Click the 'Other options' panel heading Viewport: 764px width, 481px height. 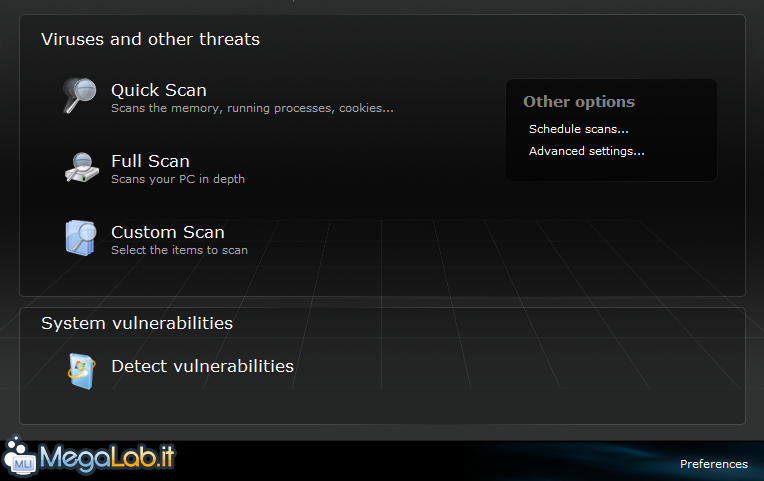[579, 101]
